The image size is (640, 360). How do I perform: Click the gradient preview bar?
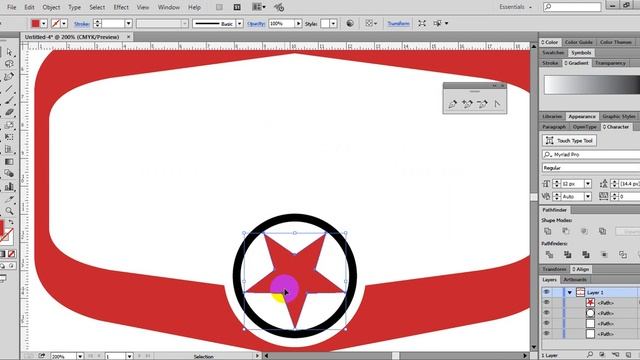click(x=592, y=85)
